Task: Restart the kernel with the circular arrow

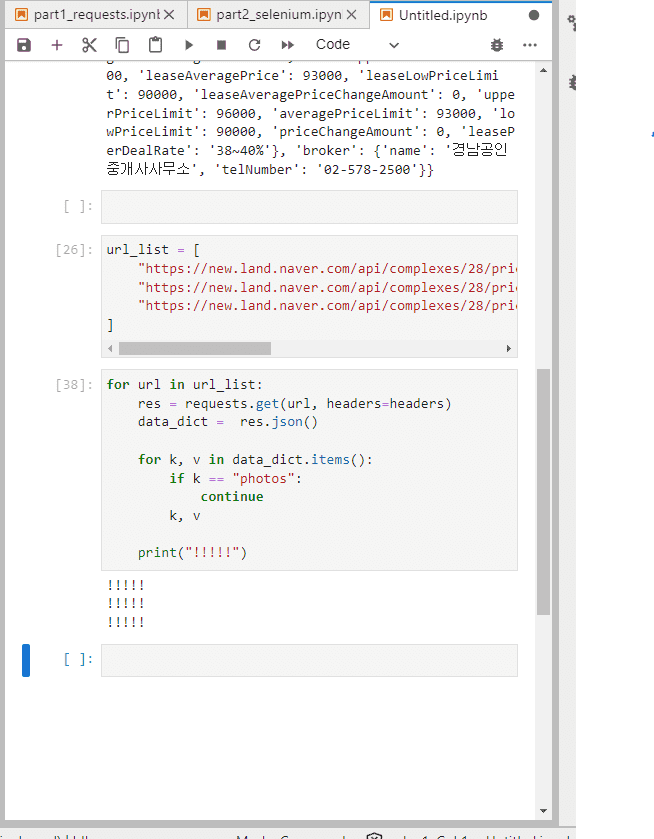Action: click(x=254, y=45)
